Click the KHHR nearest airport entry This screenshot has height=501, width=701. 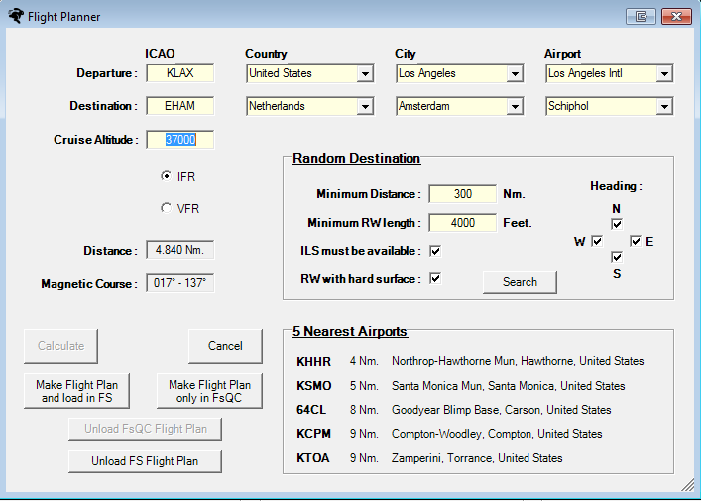(470, 361)
